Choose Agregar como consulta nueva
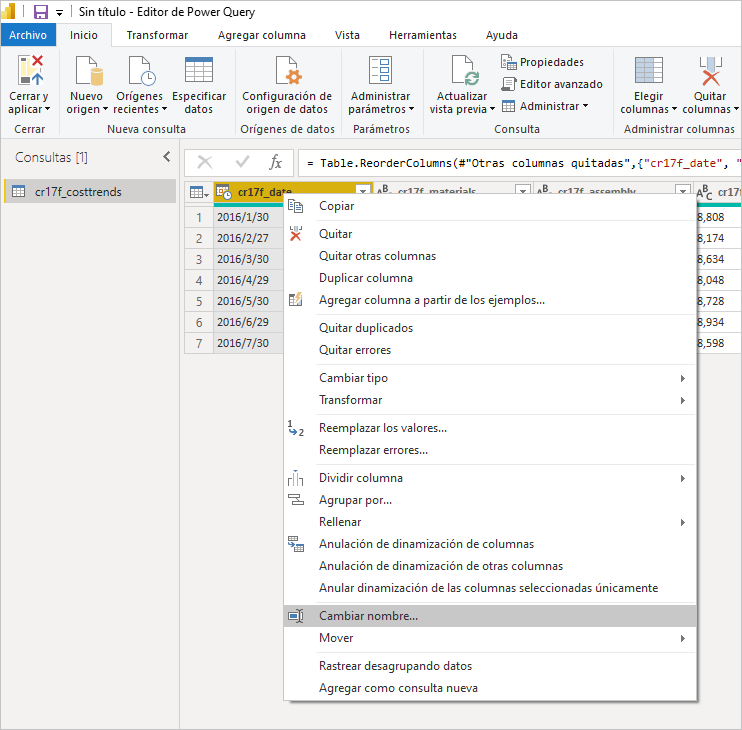The image size is (742, 730). pyautogui.click(x=489, y=688)
